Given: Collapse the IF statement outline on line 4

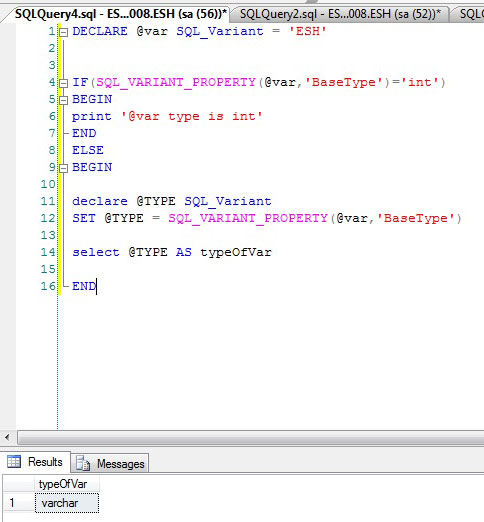Looking at the screenshot, I should (x=63, y=83).
